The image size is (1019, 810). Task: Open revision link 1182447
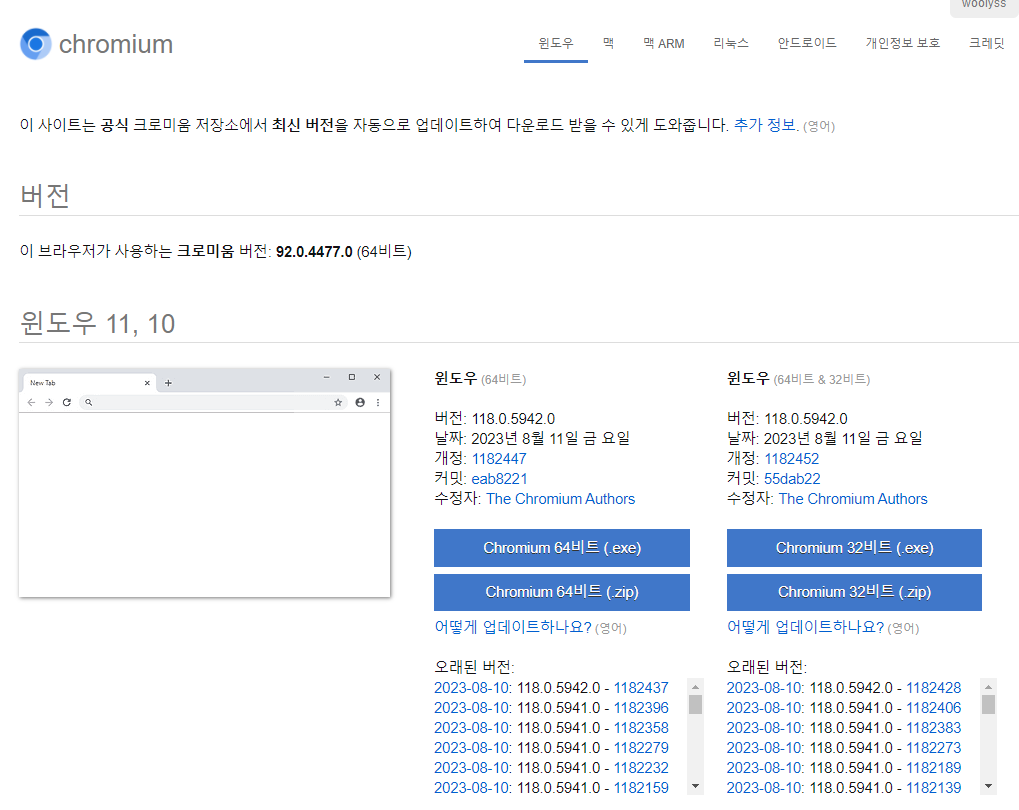pos(499,459)
